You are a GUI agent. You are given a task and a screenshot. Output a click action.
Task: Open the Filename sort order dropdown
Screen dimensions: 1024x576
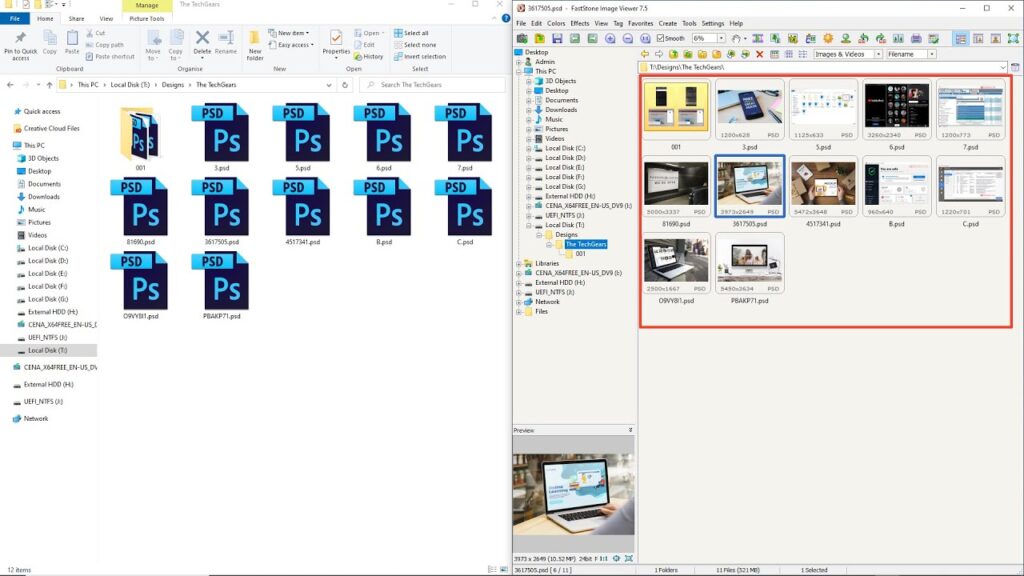coord(932,54)
